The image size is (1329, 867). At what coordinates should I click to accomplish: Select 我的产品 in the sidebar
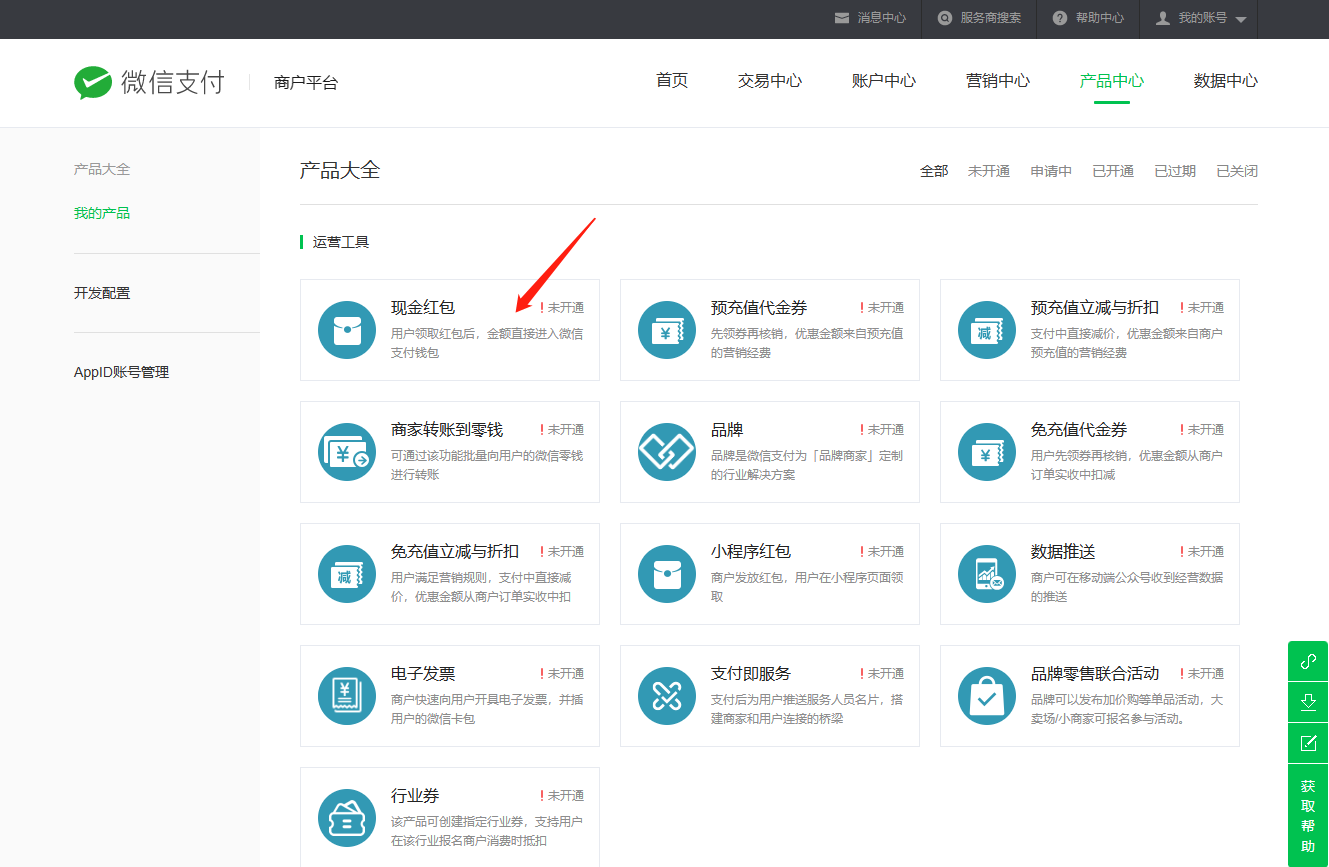pyautogui.click(x=102, y=213)
